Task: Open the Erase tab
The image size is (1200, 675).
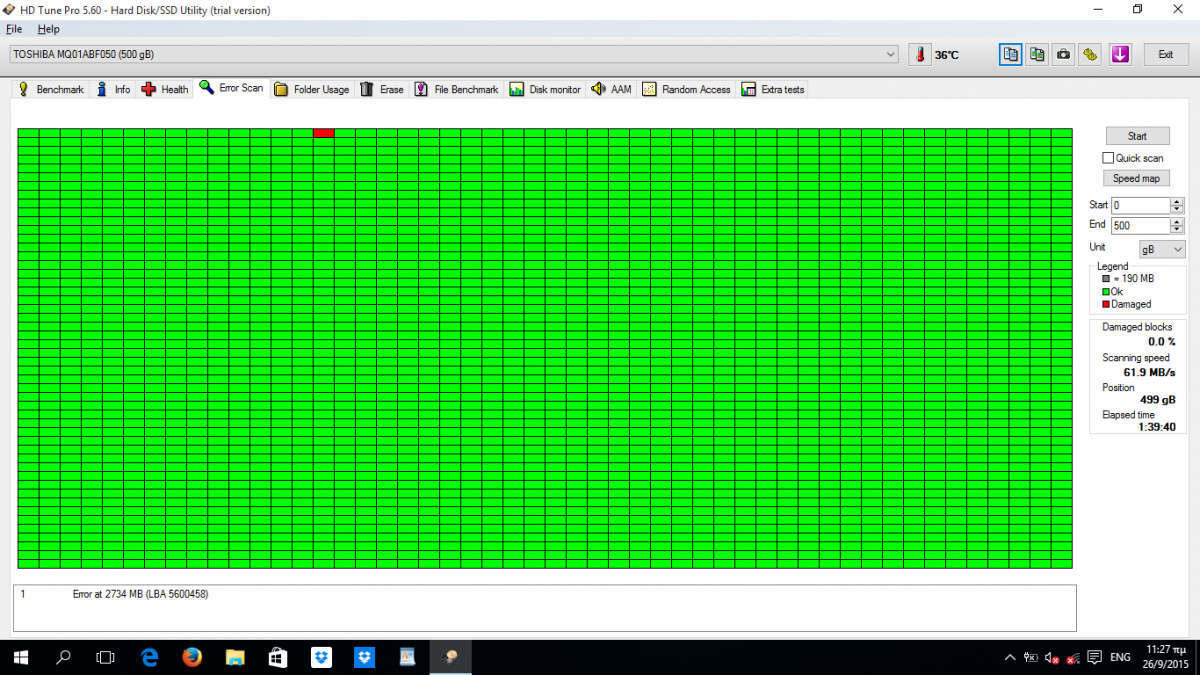Action: point(382,89)
